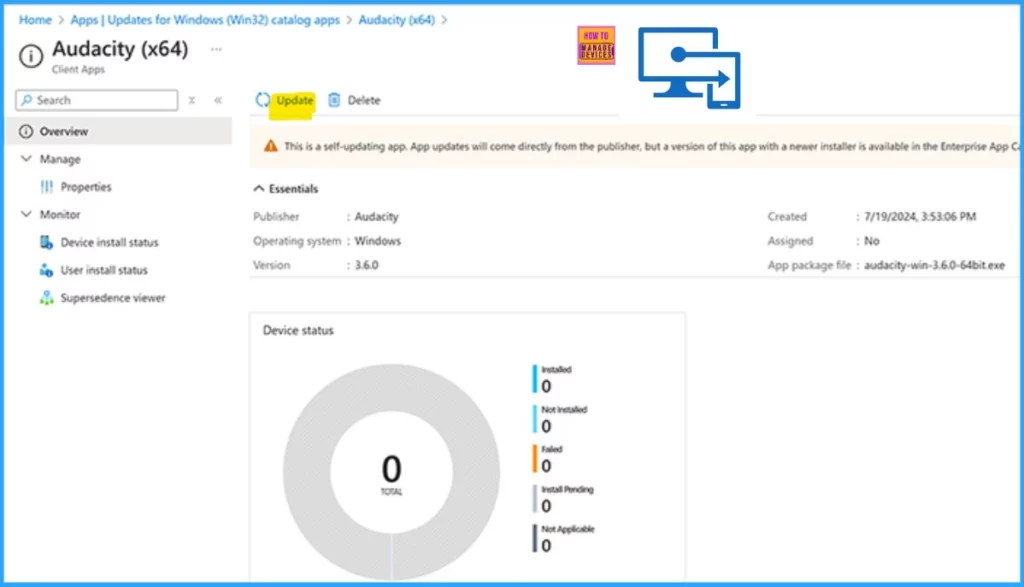Collapse the sidebar with double chevron
1024x587 pixels.
click(x=218, y=100)
